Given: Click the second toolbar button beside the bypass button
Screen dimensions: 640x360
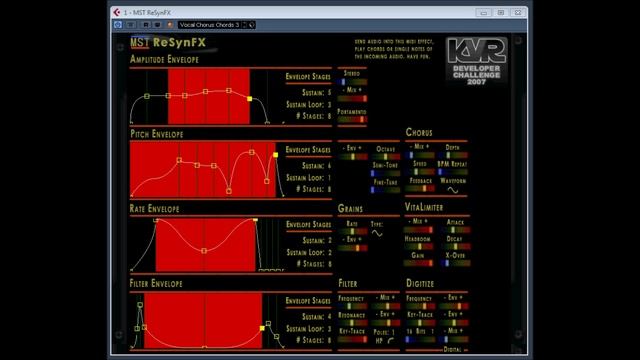Looking at the screenshot, I should point(131,25).
